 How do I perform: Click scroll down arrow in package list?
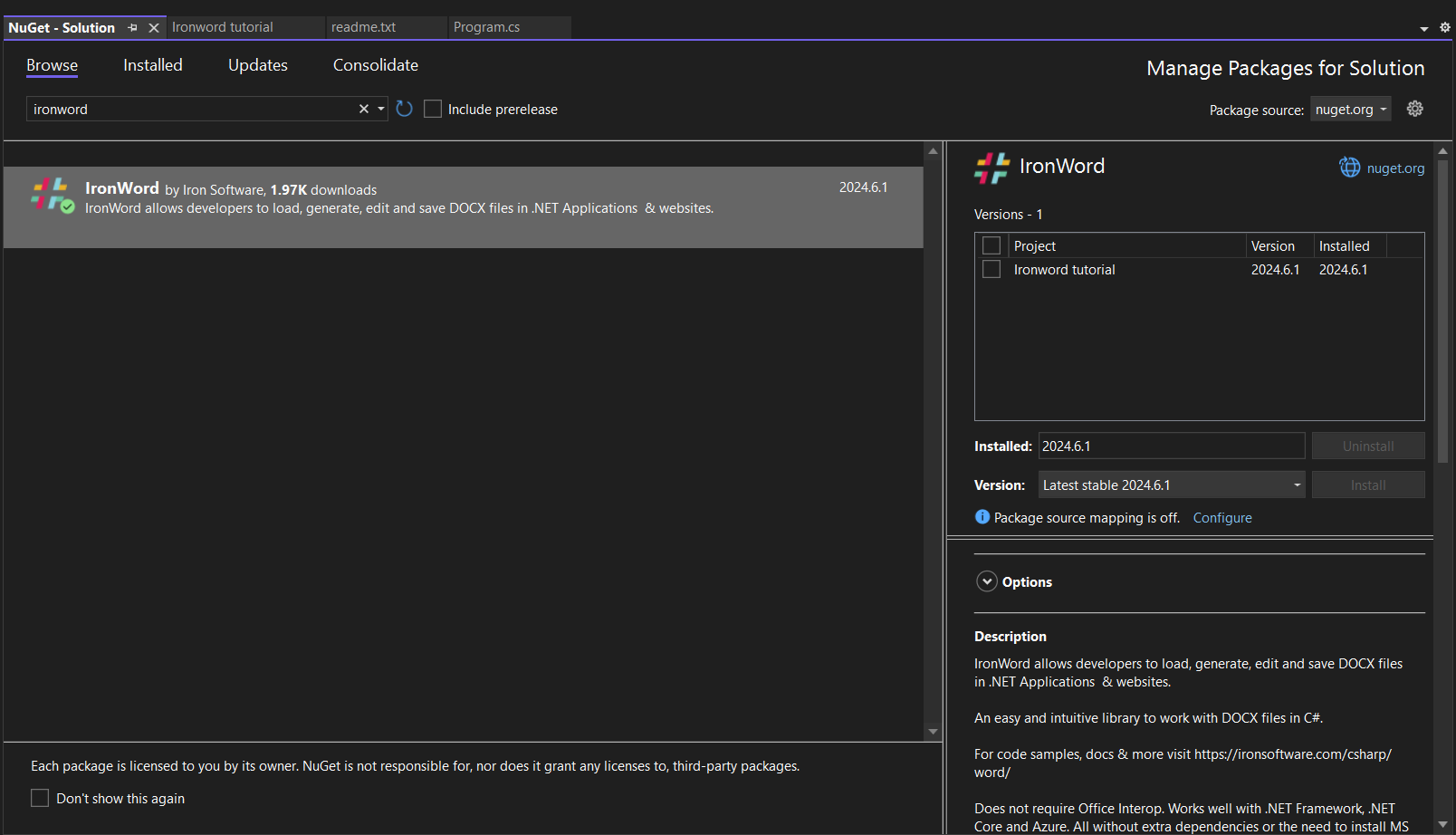(933, 731)
